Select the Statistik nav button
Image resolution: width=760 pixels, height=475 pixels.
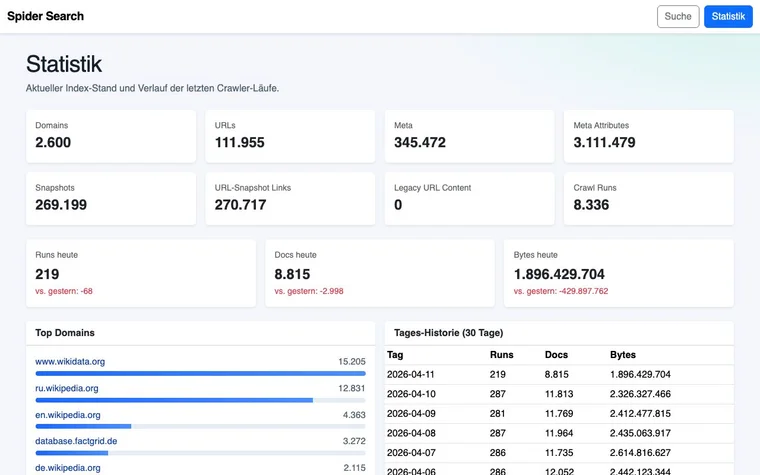pyautogui.click(x=728, y=16)
